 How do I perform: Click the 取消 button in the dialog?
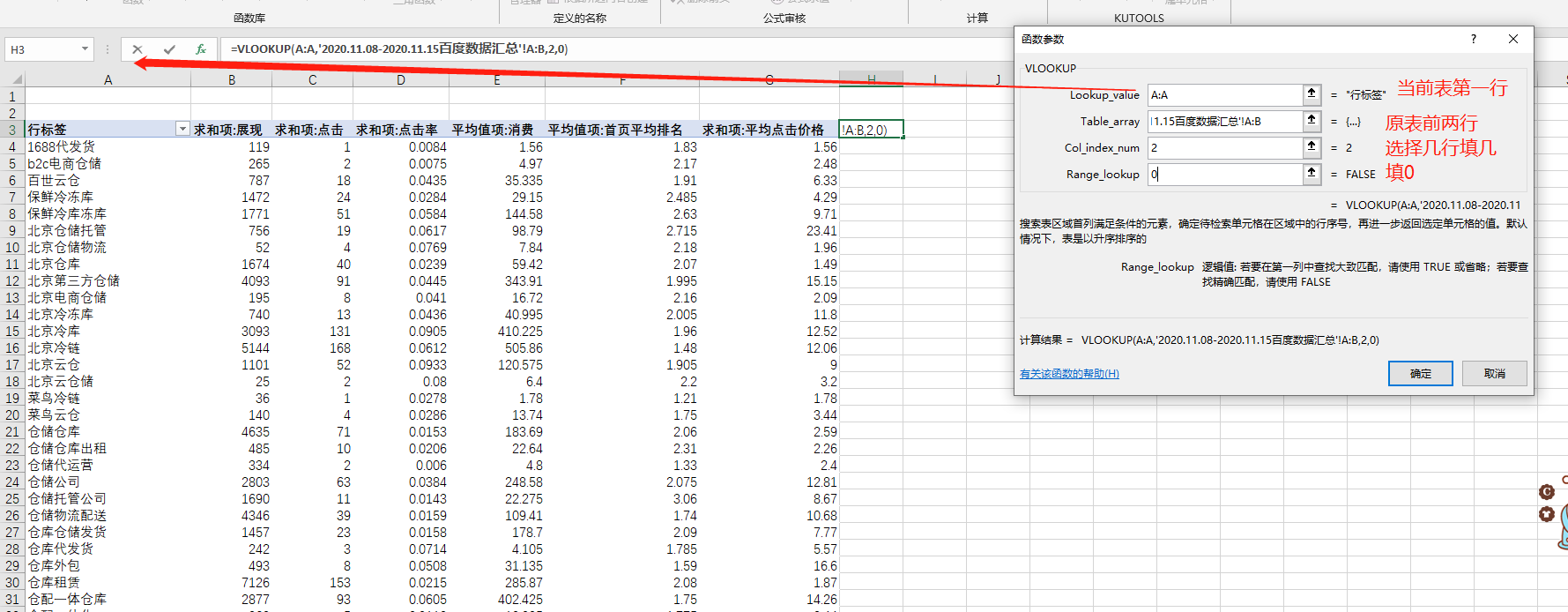coord(1494,373)
